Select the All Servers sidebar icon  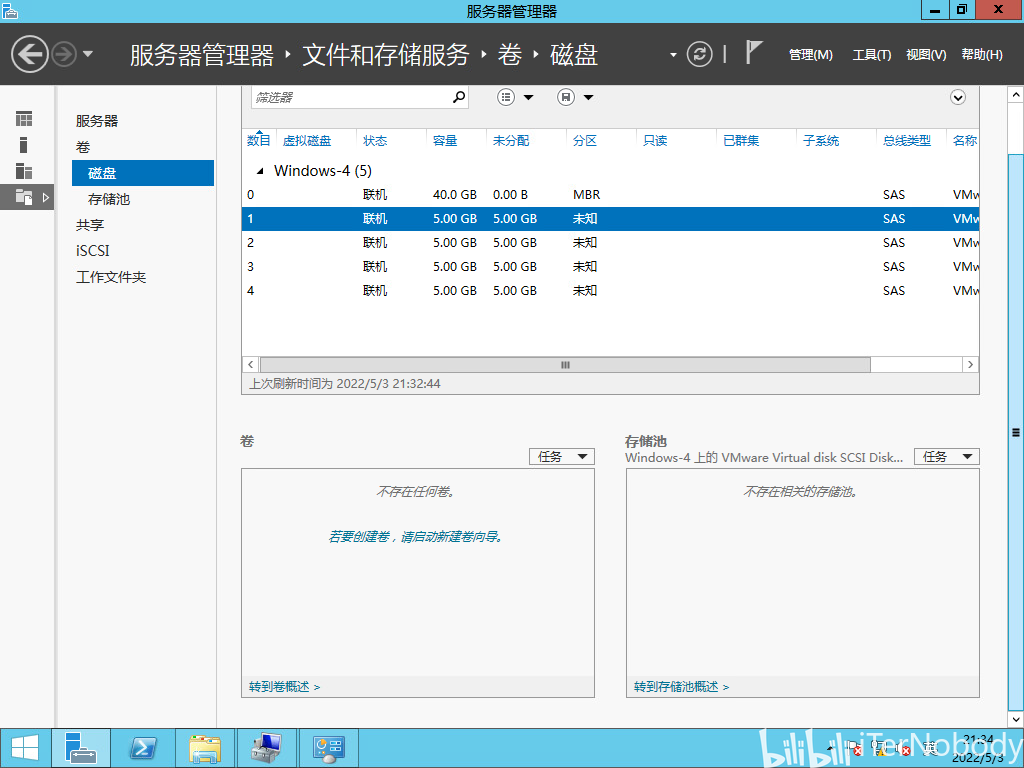(24, 171)
